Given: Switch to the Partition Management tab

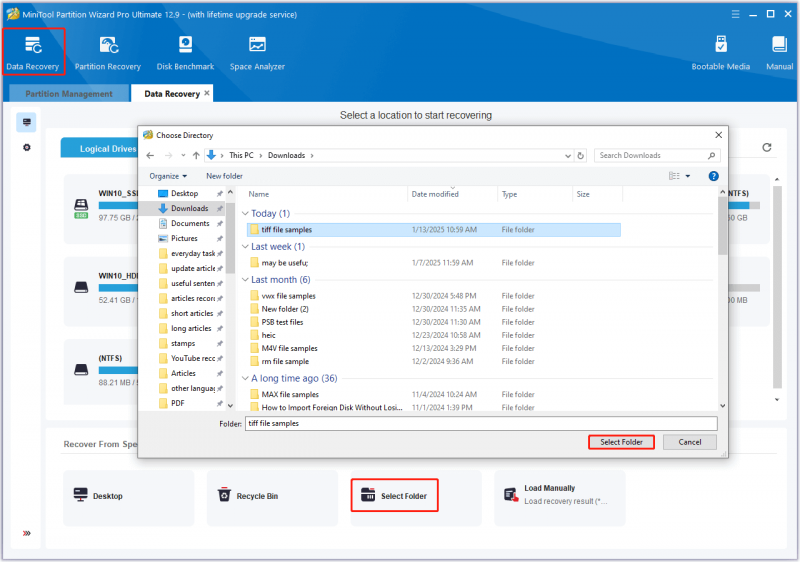Looking at the screenshot, I should pos(69,94).
